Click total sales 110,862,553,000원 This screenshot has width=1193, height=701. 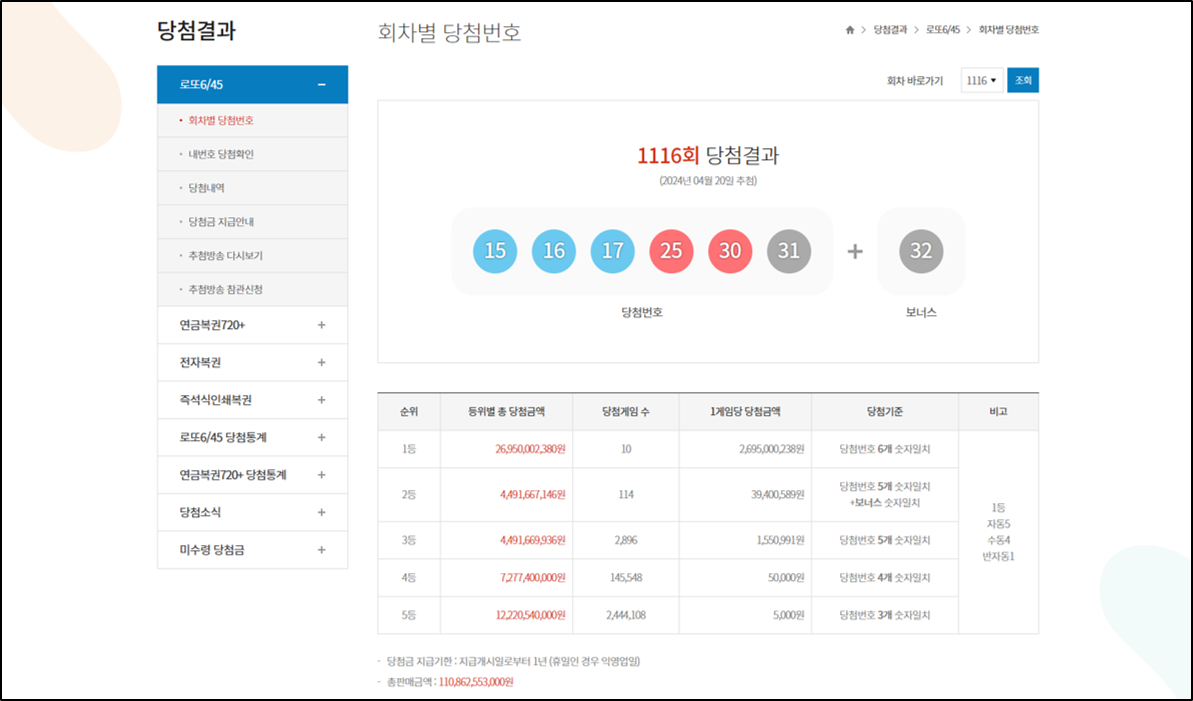[476, 682]
